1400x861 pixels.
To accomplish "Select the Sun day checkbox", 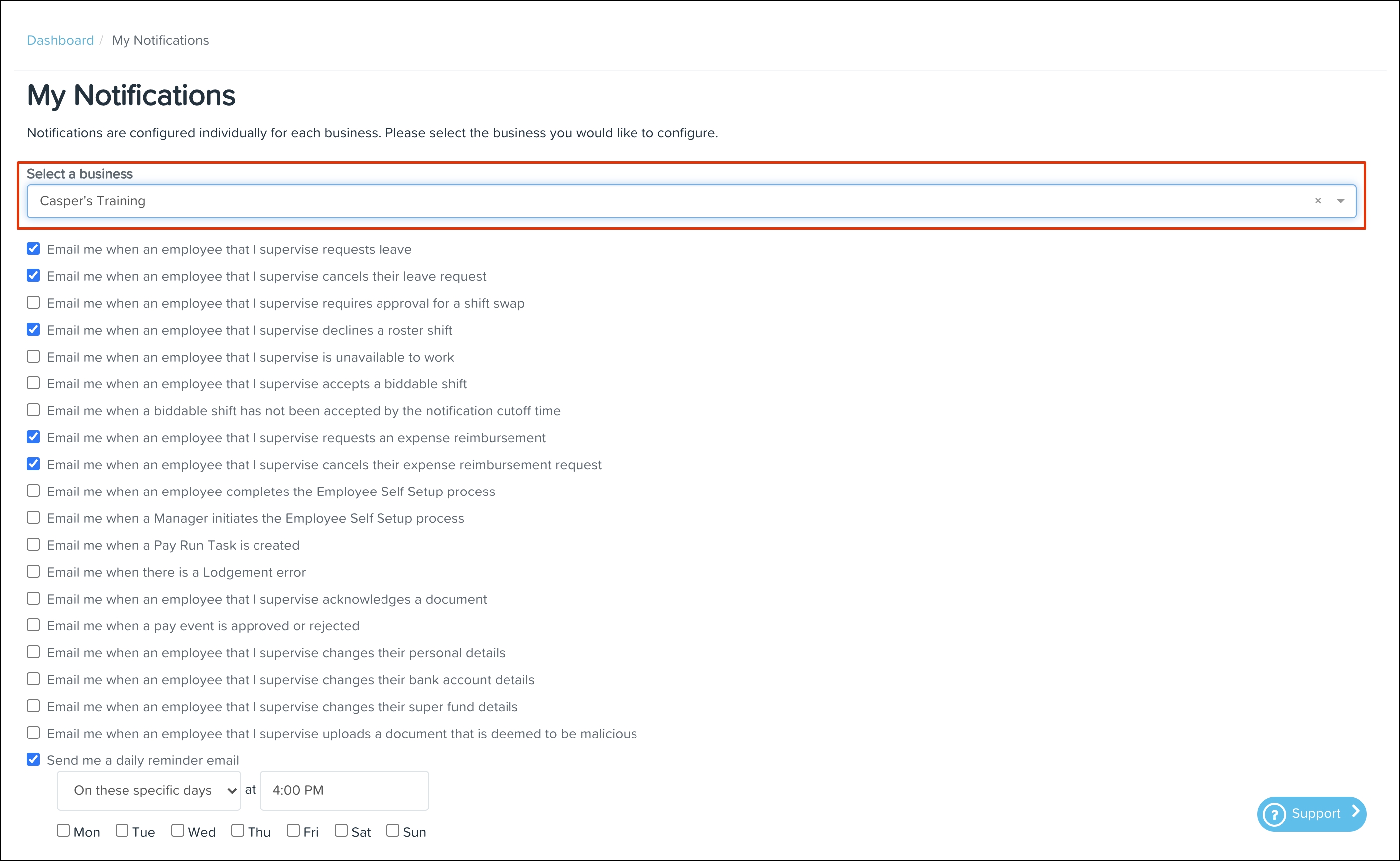I will [x=393, y=830].
